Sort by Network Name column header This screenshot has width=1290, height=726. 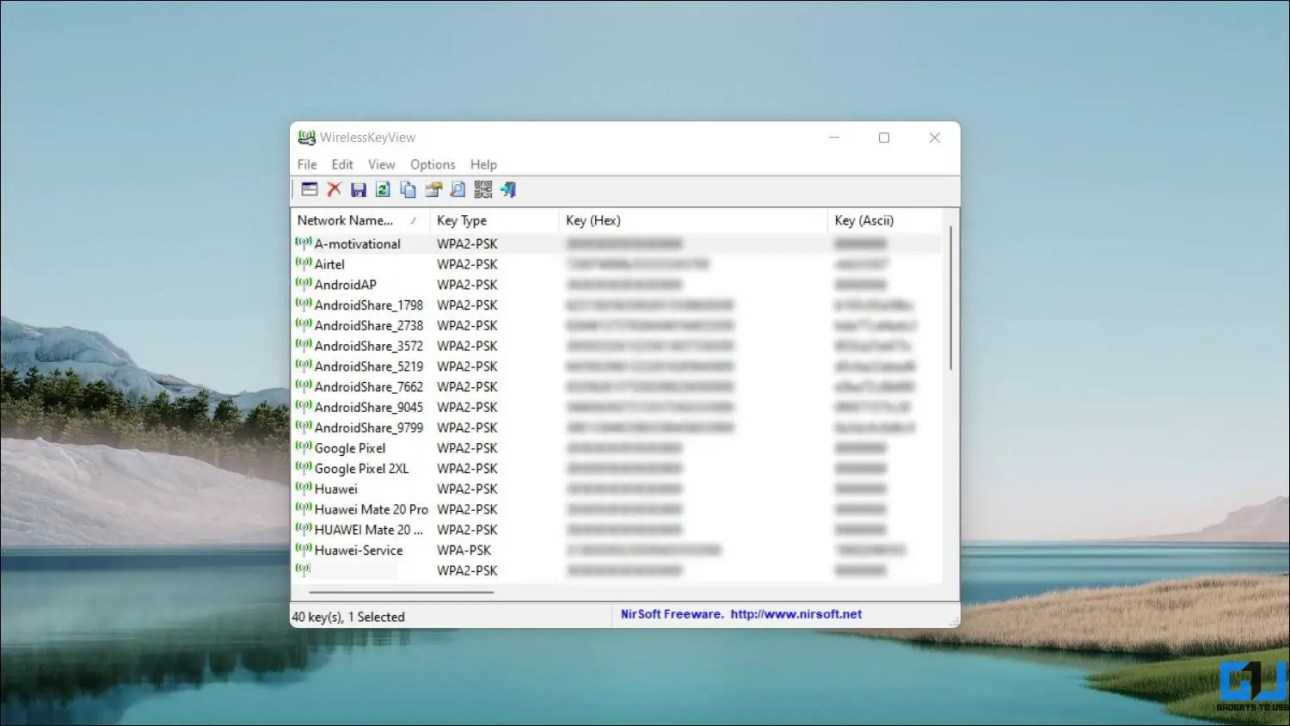pos(345,220)
